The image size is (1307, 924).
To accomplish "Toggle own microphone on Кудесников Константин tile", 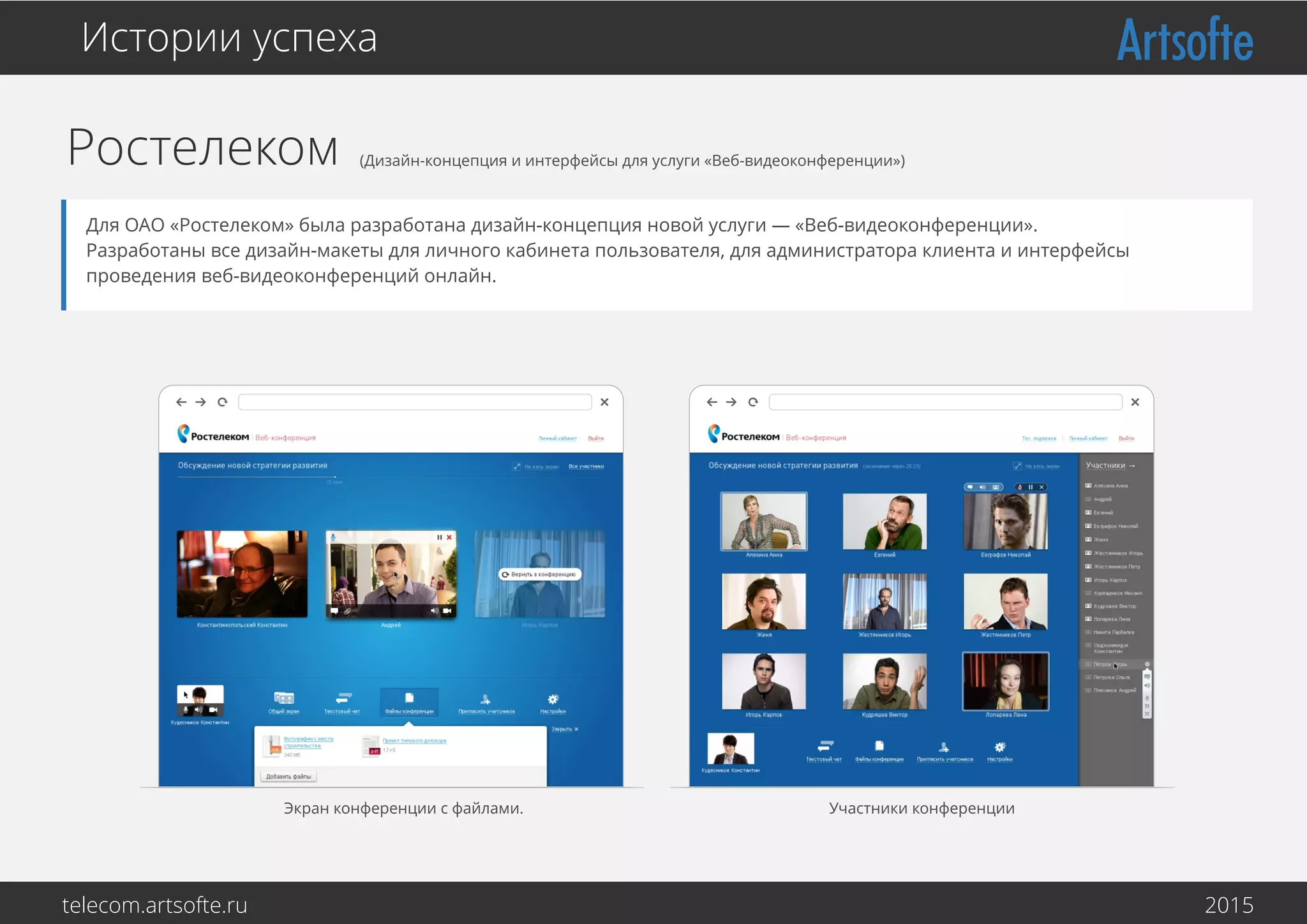I will tap(186, 710).
